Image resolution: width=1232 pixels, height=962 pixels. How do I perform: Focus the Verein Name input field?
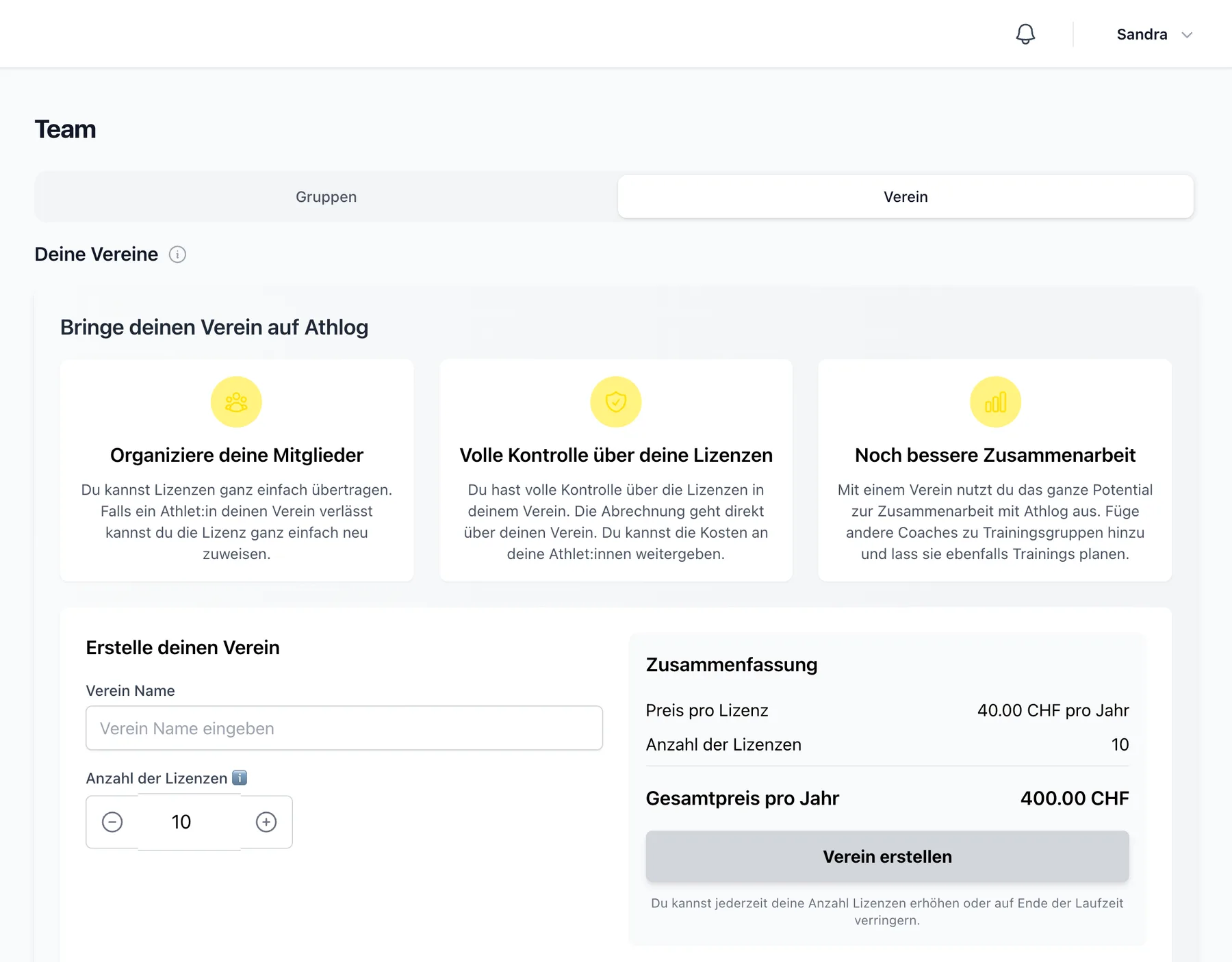[x=344, y=728]
